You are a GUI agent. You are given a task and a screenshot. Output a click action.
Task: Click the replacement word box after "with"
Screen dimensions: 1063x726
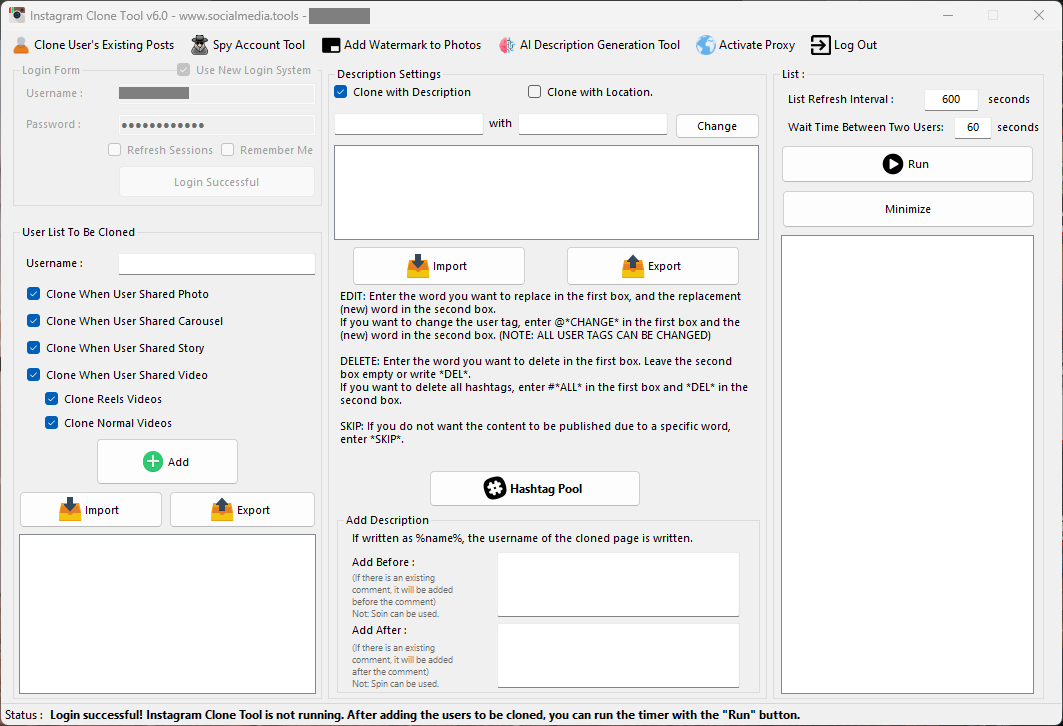[593, 124]
